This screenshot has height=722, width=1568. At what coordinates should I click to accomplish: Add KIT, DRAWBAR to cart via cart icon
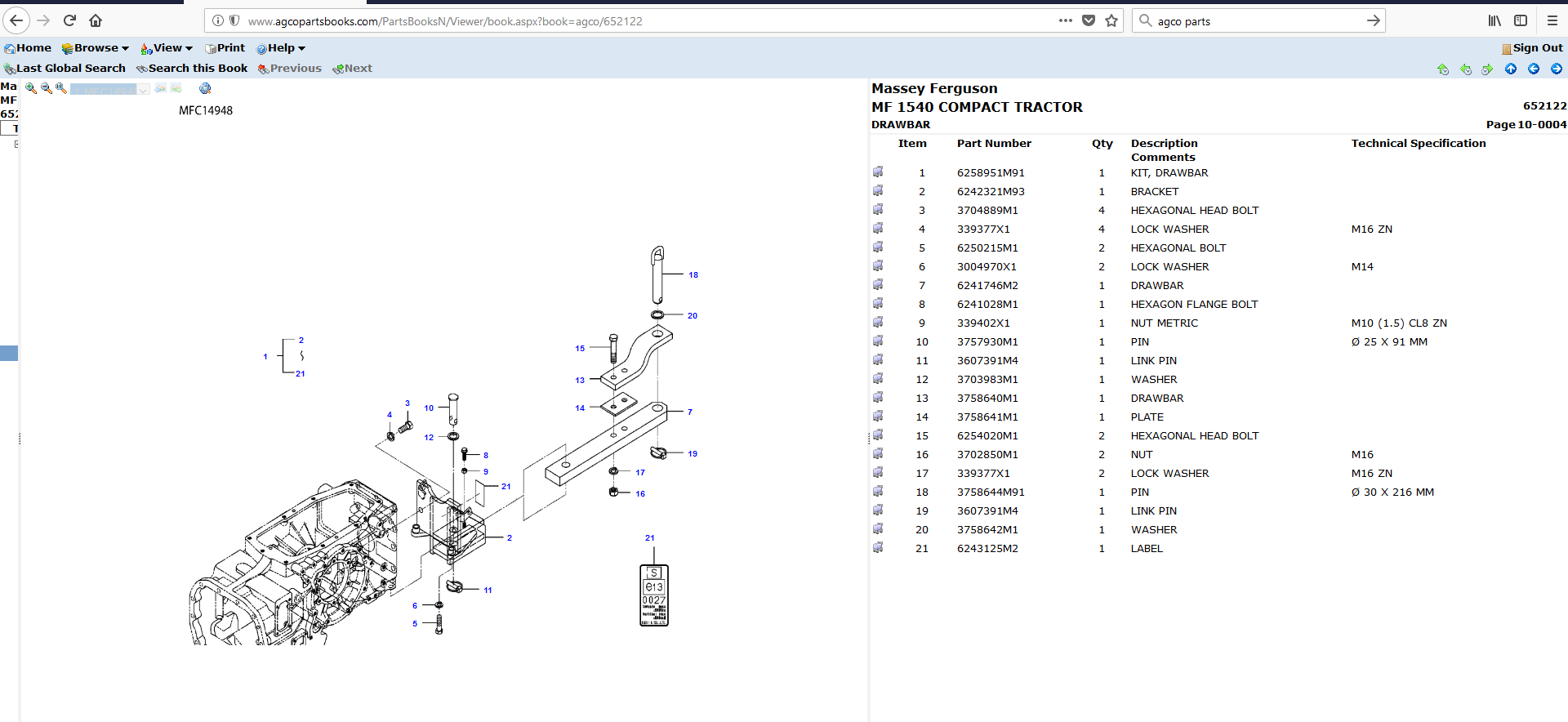(878, 172)
